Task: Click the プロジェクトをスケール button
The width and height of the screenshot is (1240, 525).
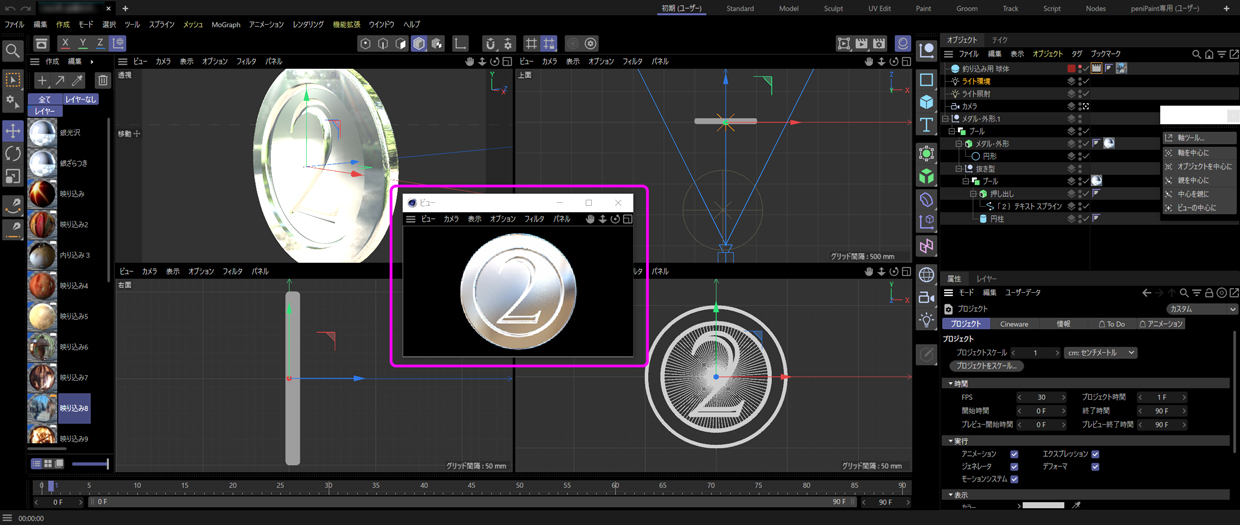Action: 988,366
